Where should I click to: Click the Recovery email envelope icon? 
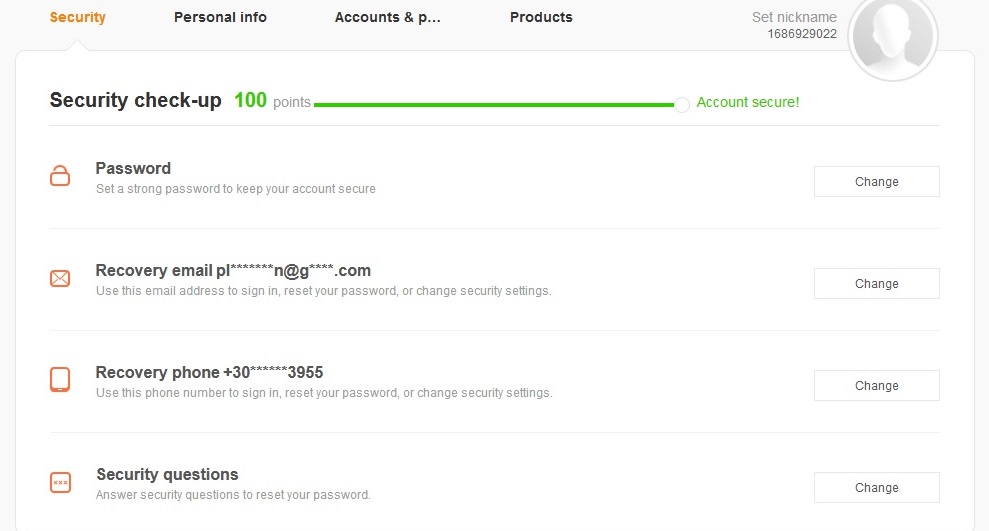coord(60,279)
